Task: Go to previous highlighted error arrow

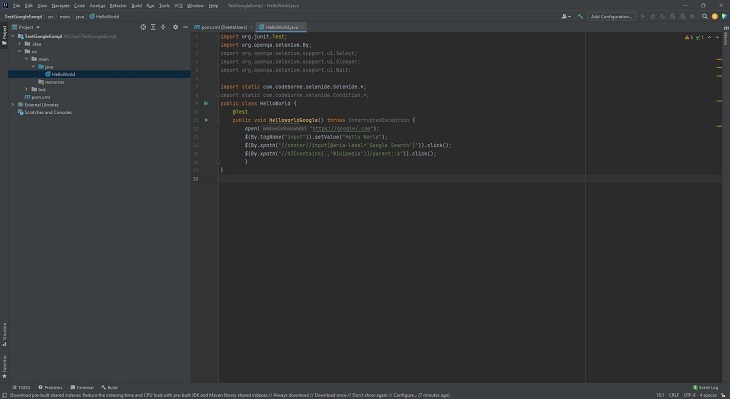Action: (710, 37)
